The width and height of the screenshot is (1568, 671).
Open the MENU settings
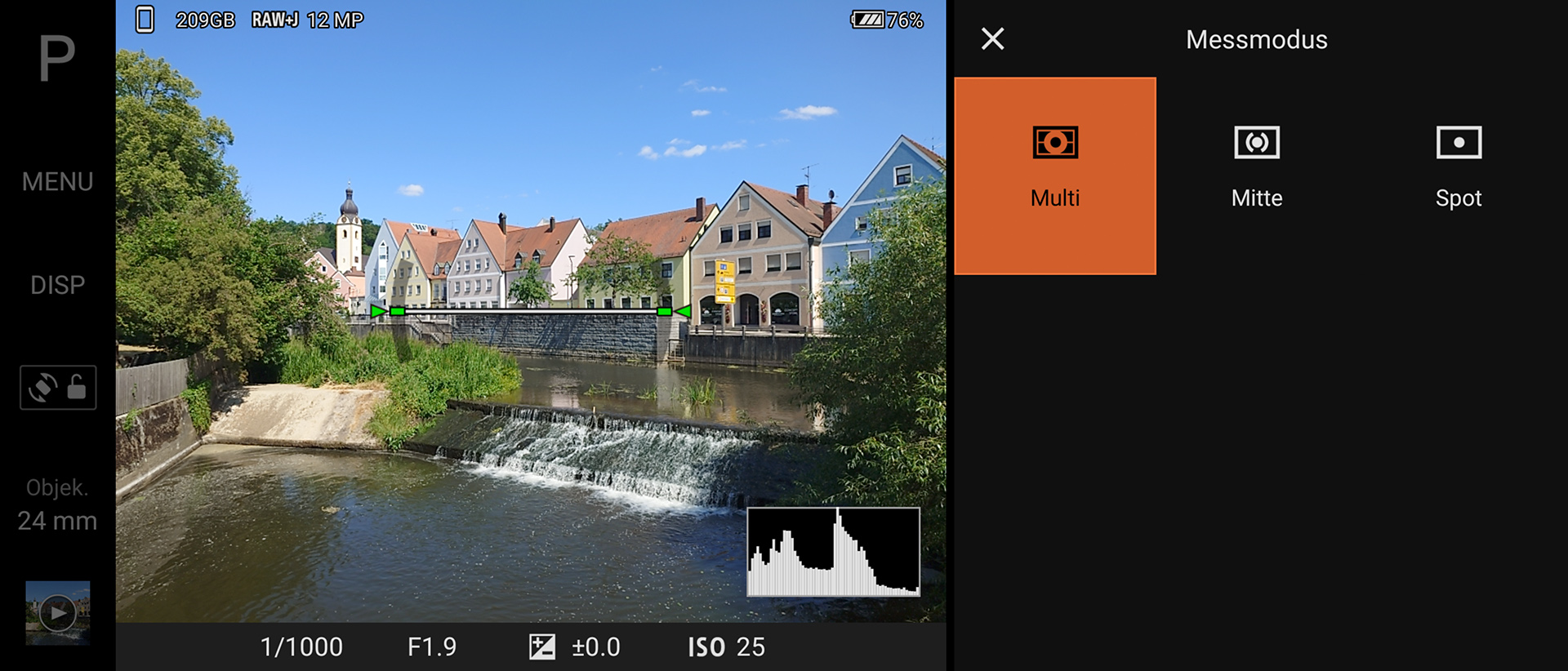(57, 181)
